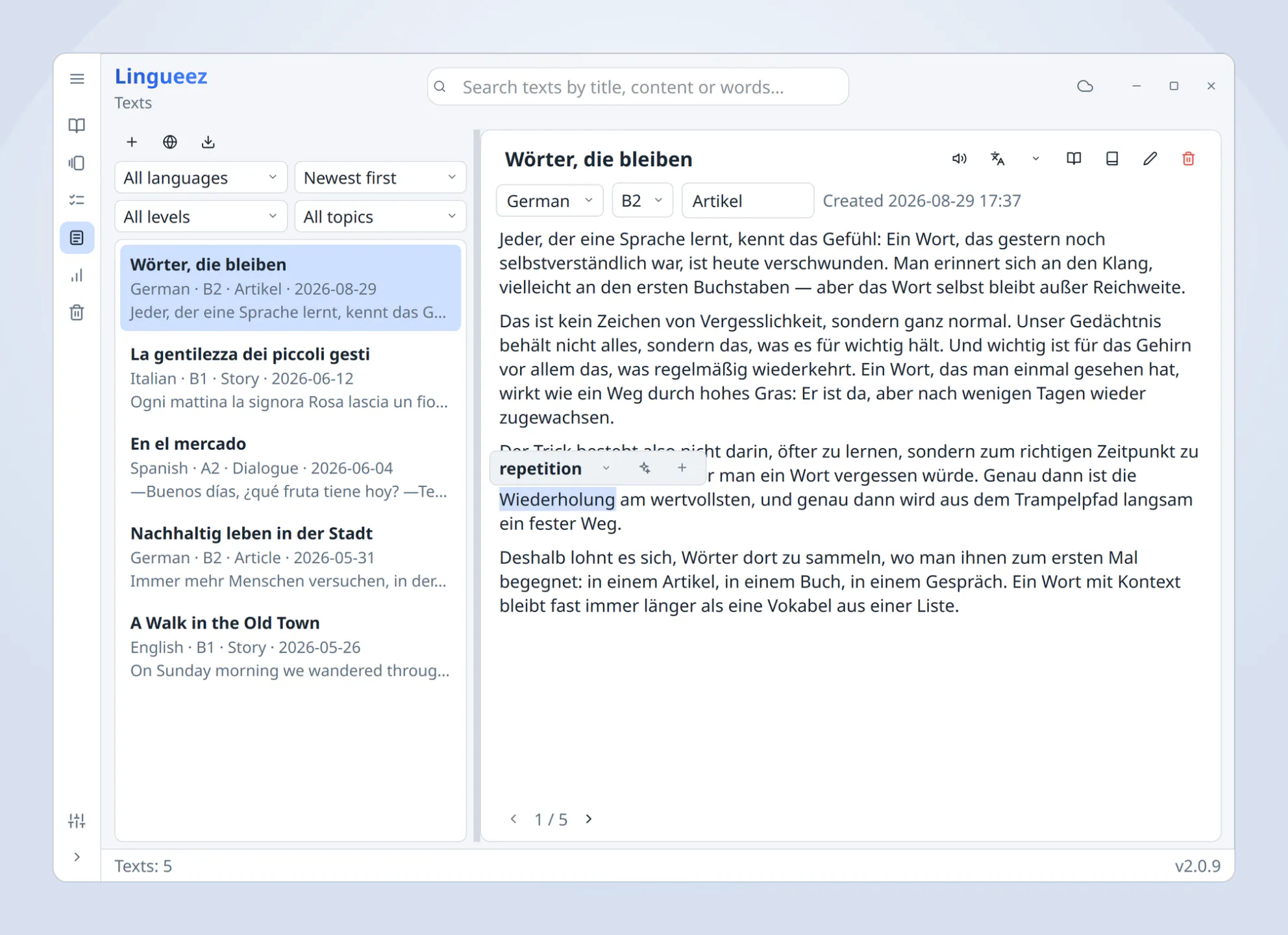Expand the sidebar with bottom chevron
The image size is (1288, 935).
(x=77, y=857)
